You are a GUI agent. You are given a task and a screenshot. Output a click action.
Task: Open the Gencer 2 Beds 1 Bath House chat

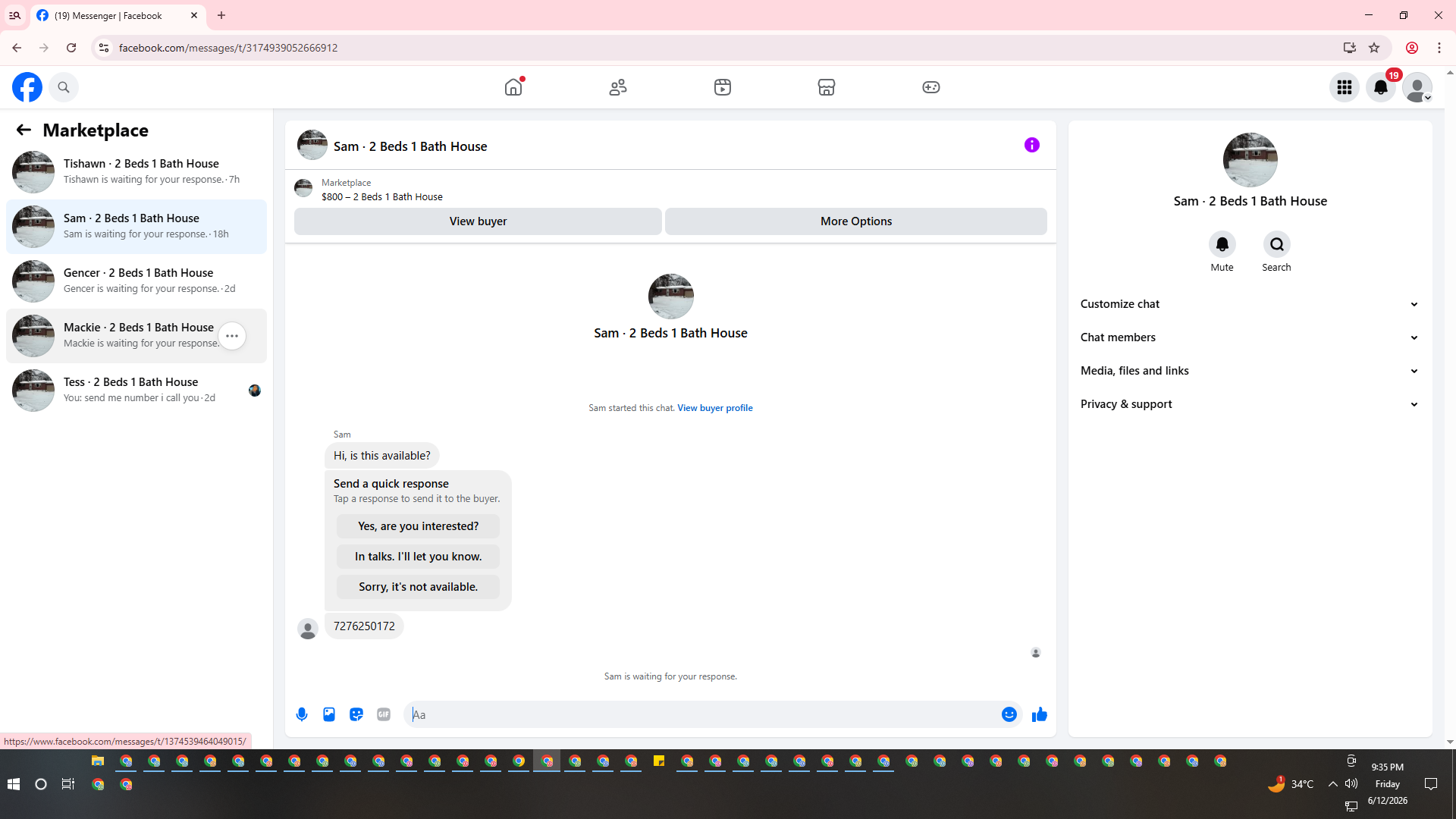click(136, 281)
